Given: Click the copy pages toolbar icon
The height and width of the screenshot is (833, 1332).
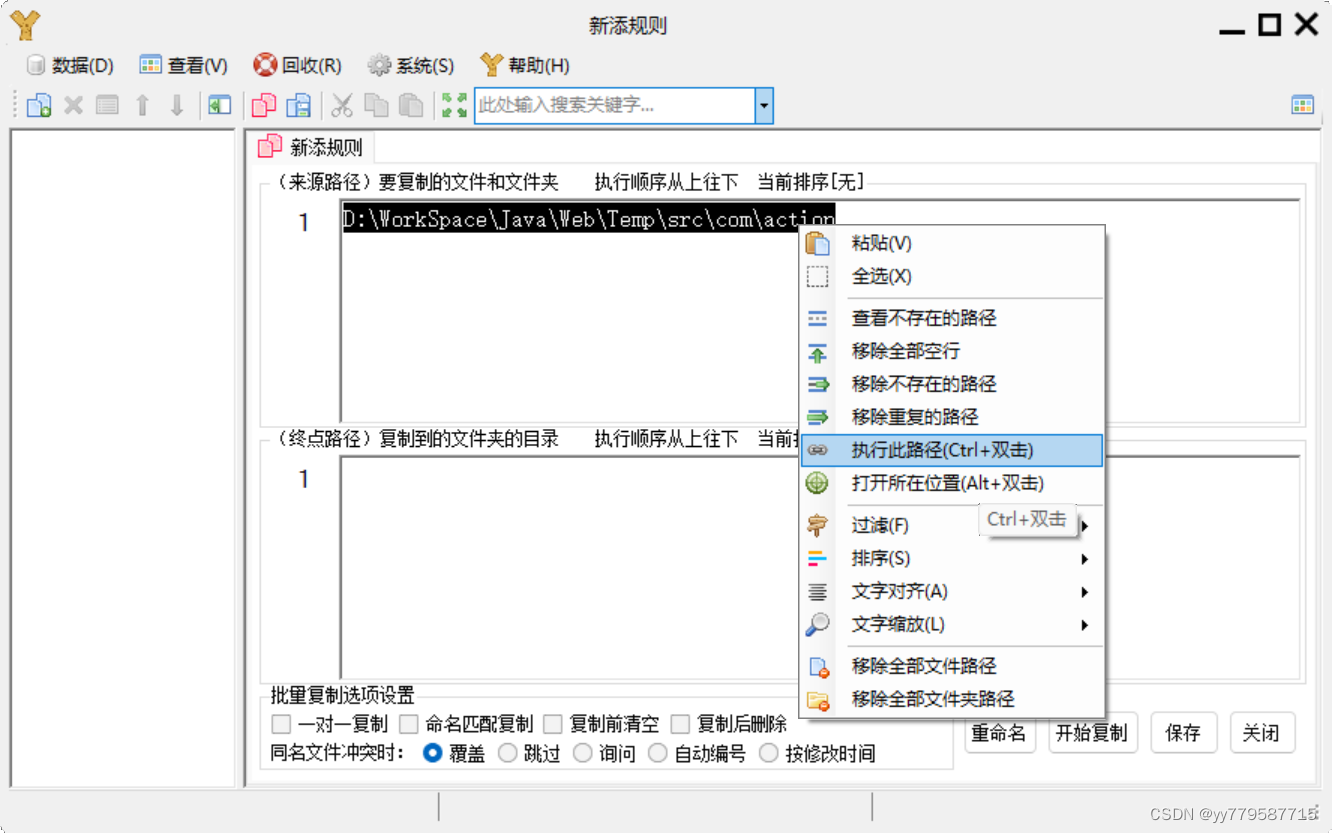Looking at the screenshot, I should click(x=376, y=105).
